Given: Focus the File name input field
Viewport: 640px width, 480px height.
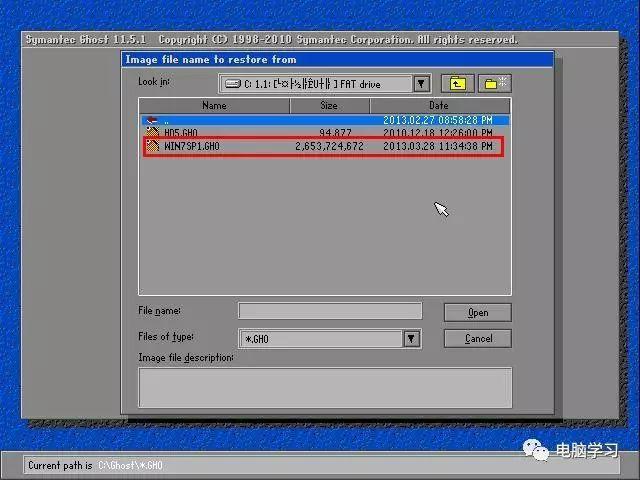Looking at the screenshot, I should 330,311.
